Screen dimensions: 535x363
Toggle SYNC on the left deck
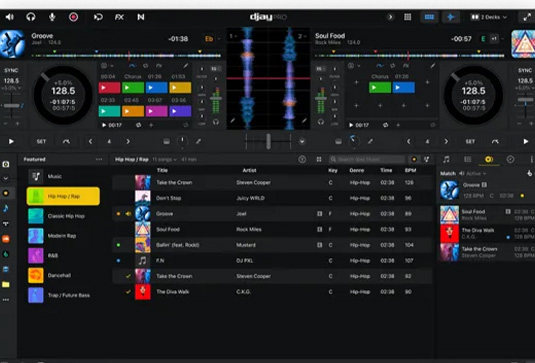tap(11, 70)
